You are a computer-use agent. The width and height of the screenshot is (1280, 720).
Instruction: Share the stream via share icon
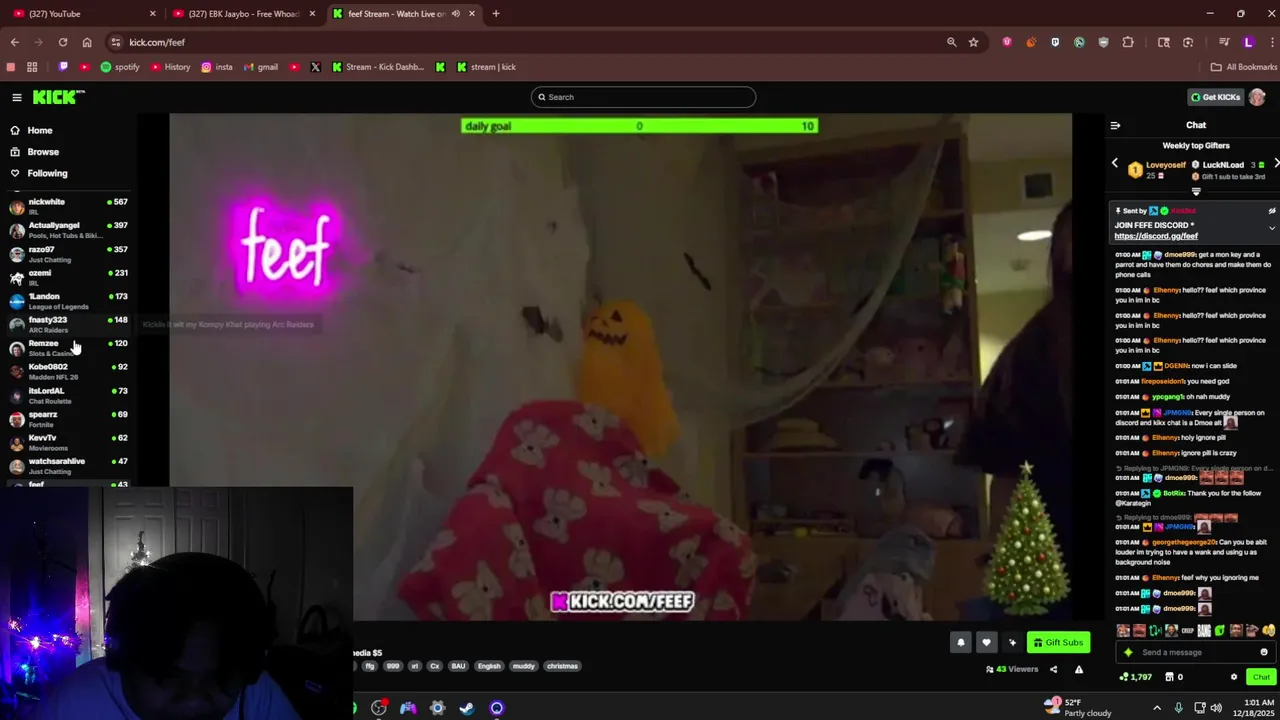tap(1053, 669)
